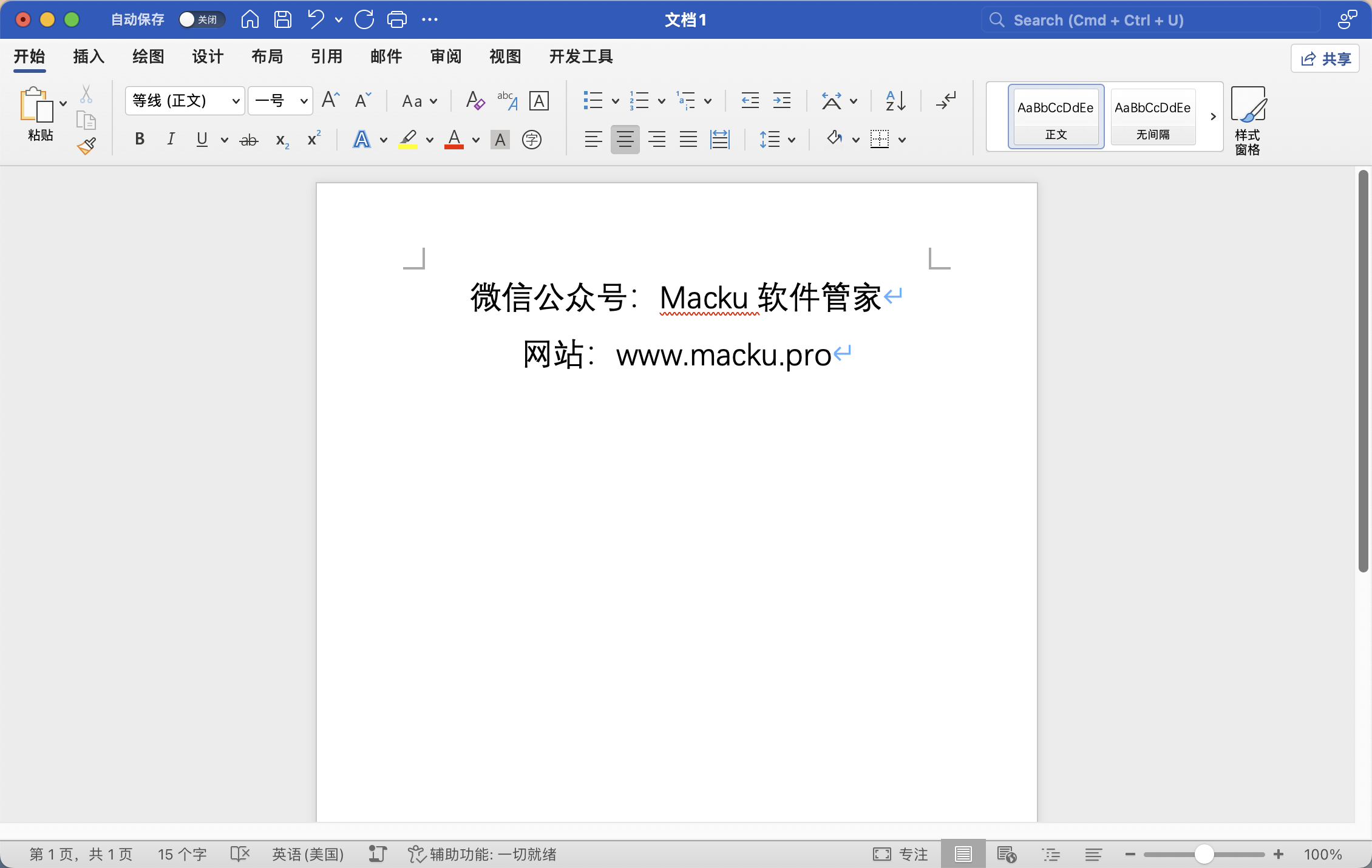Switch to Outline view

(1051, 855)
